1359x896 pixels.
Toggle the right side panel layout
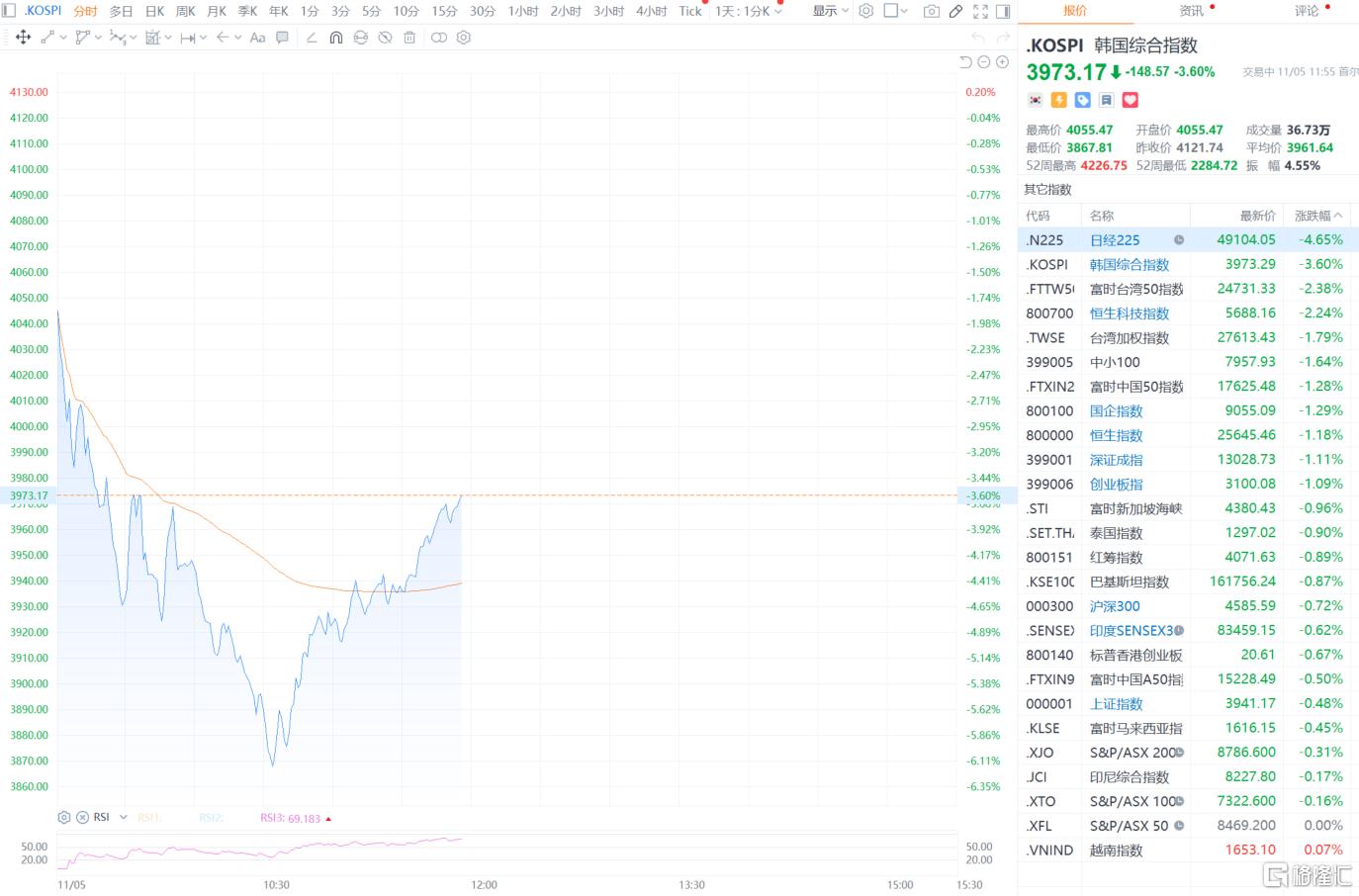(x=1003, y=11)
